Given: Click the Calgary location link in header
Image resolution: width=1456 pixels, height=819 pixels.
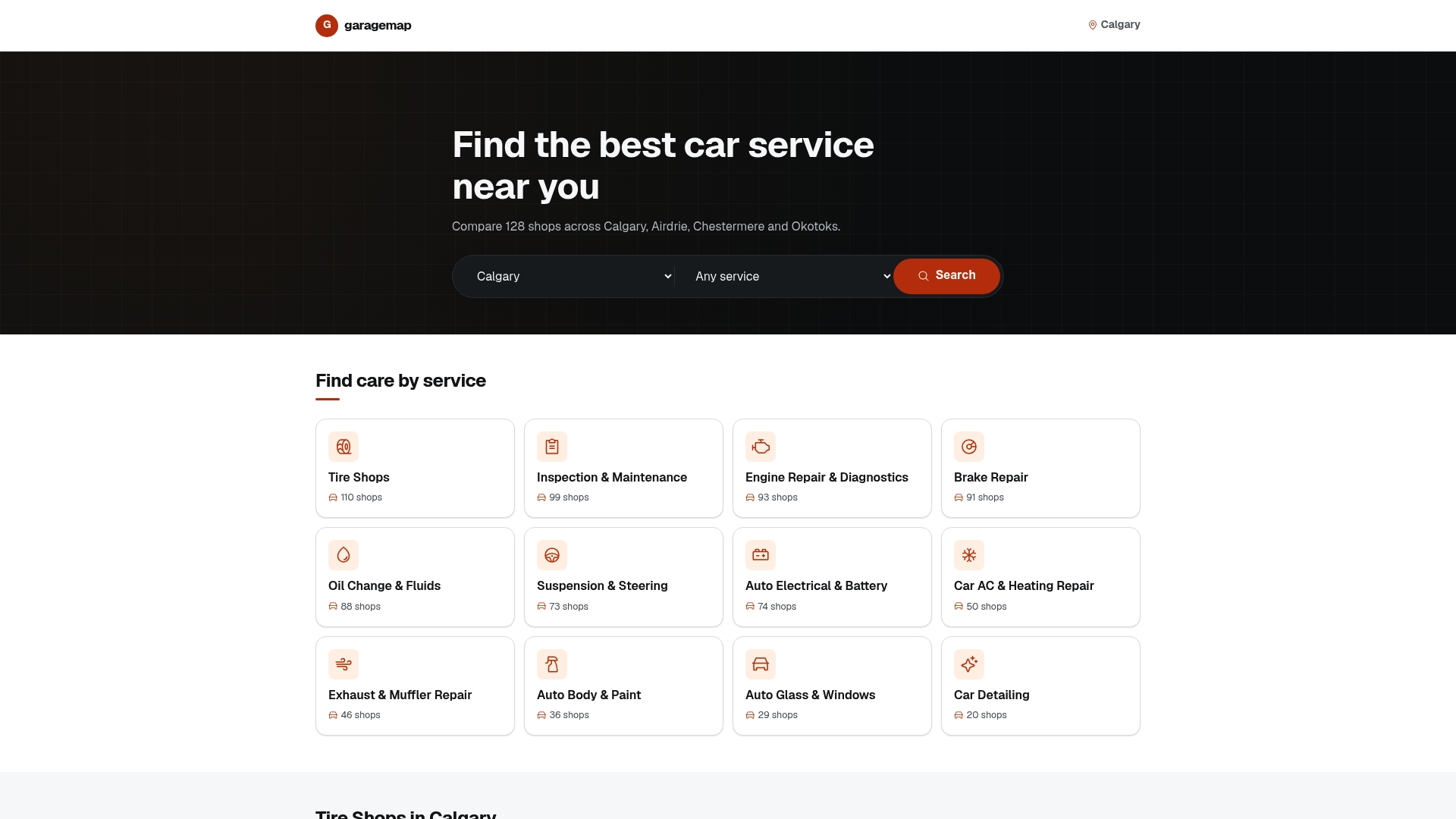Looking at the screenshot, I should (1114, 25).
